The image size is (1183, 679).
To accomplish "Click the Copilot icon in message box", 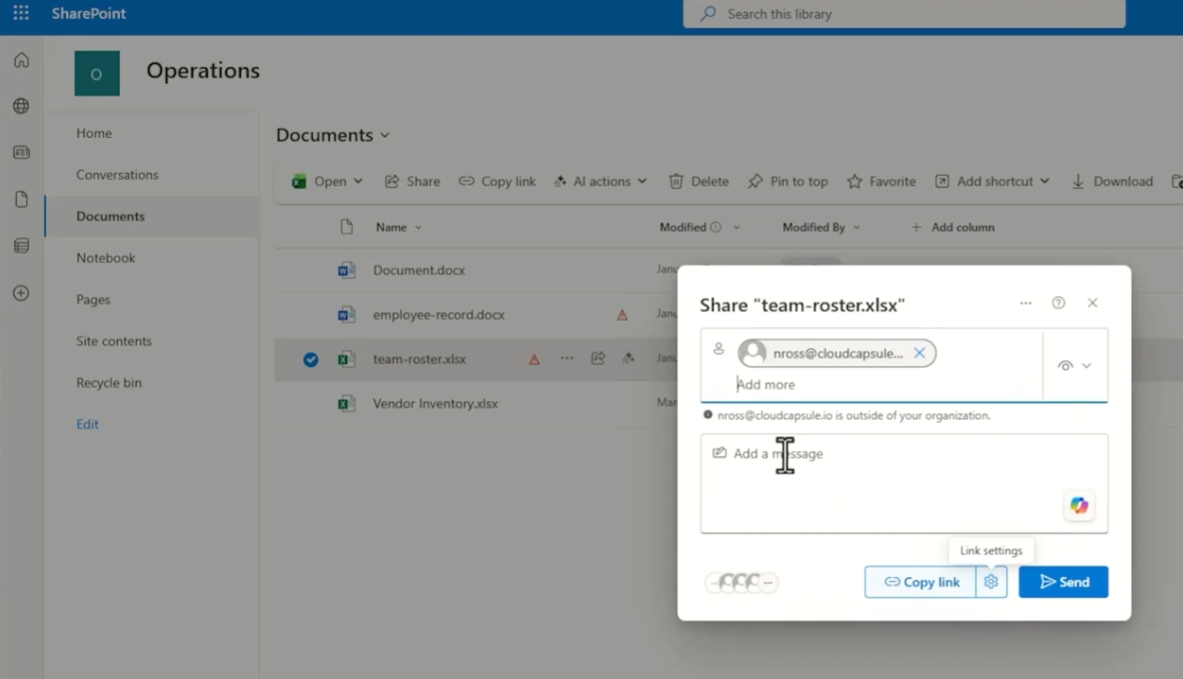I will tap(1079, 506).
